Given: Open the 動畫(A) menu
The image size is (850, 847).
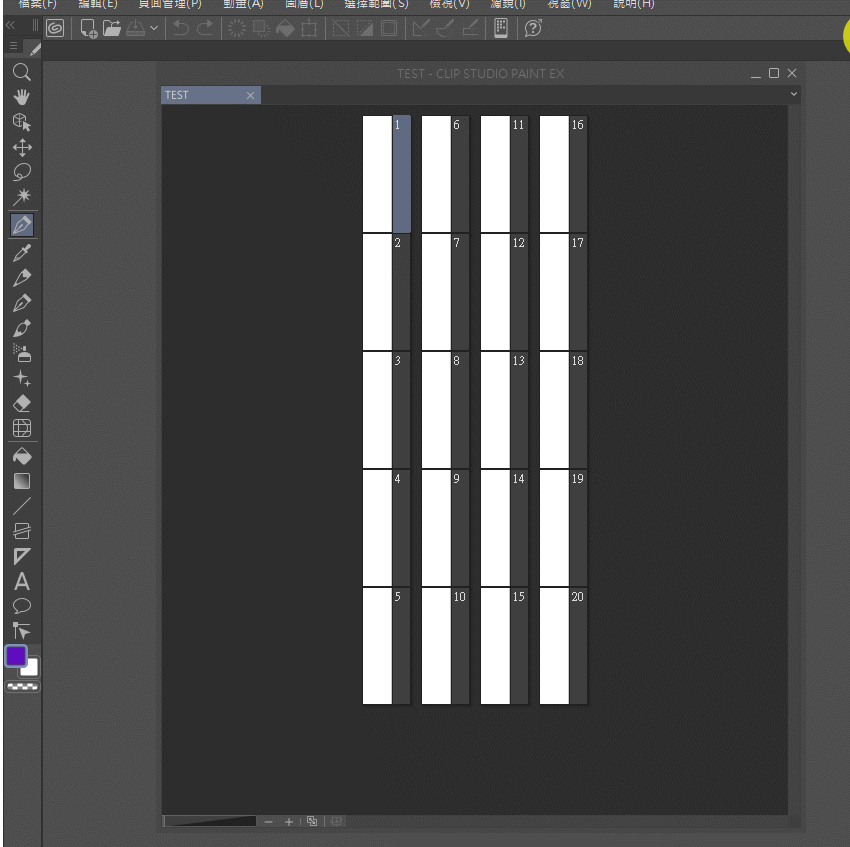Looking at the screenshot, I should (x=243, y=4).
